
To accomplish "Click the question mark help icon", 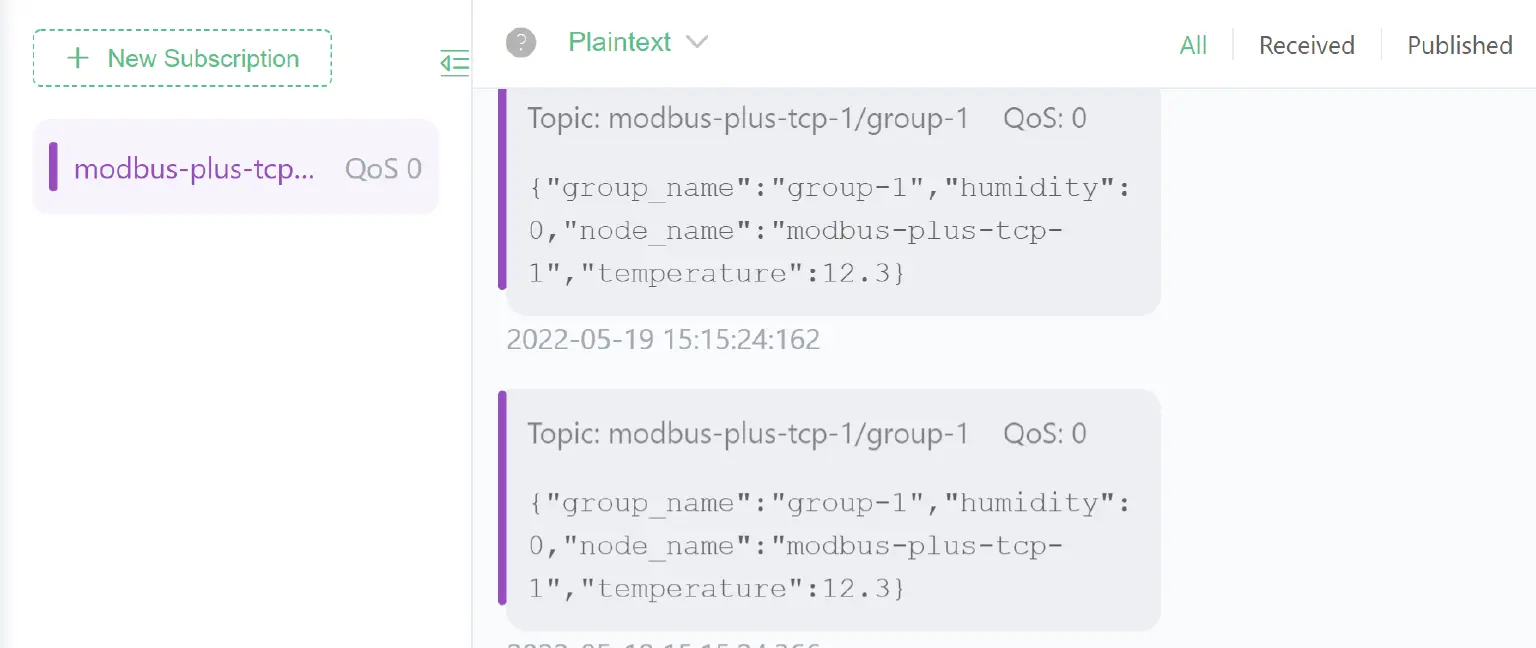I will (521, 42).
